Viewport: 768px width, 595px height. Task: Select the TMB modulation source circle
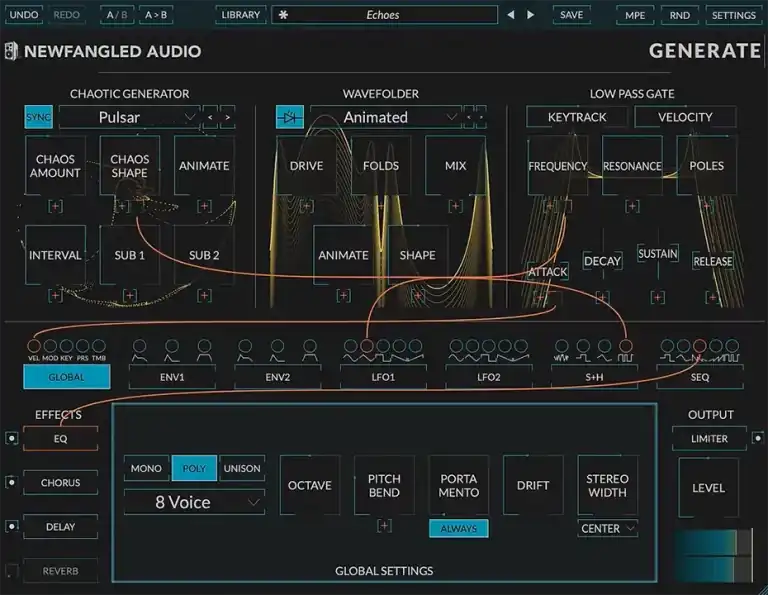[x=98, y=346]
